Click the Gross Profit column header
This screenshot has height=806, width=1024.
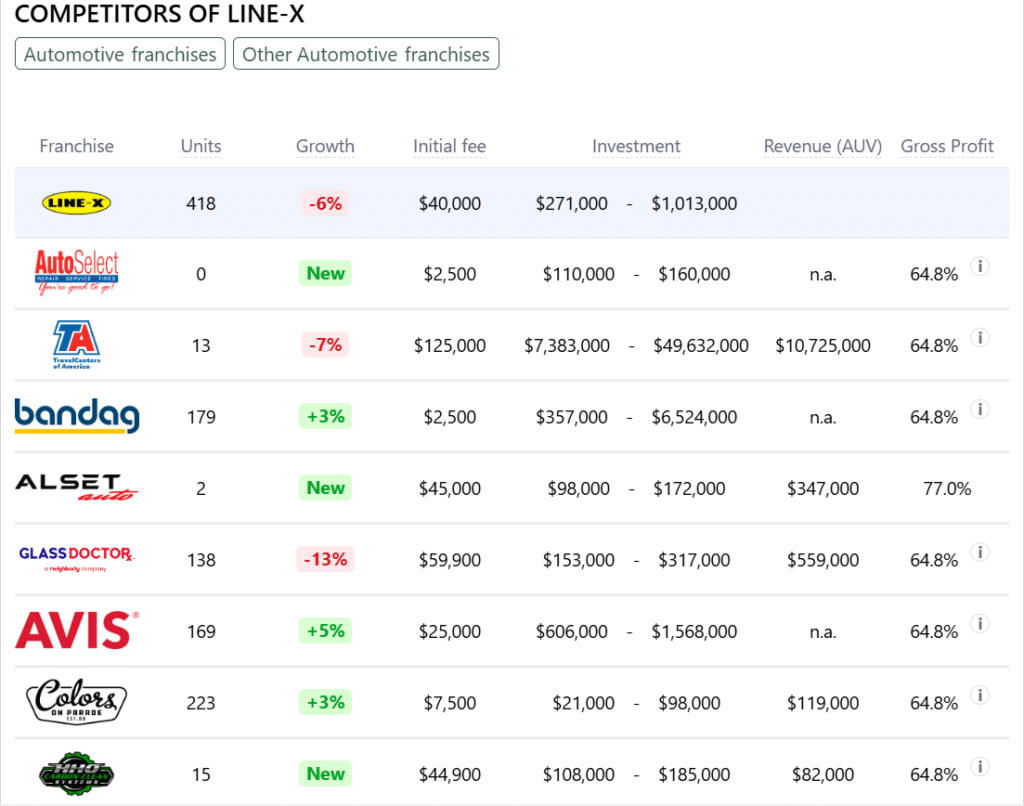pos(947,146)
